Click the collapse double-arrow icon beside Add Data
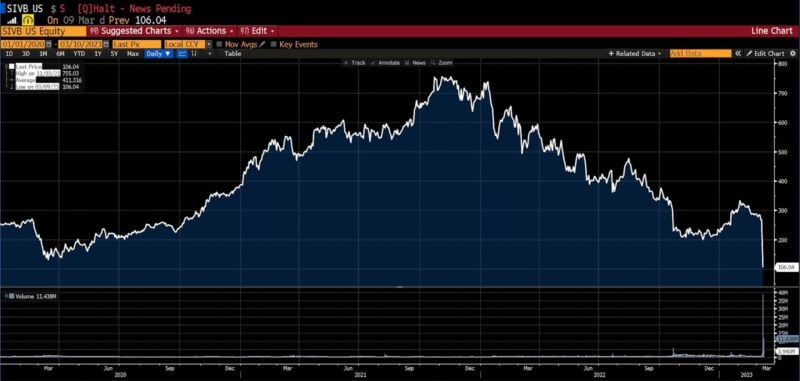 pos(738,54)
